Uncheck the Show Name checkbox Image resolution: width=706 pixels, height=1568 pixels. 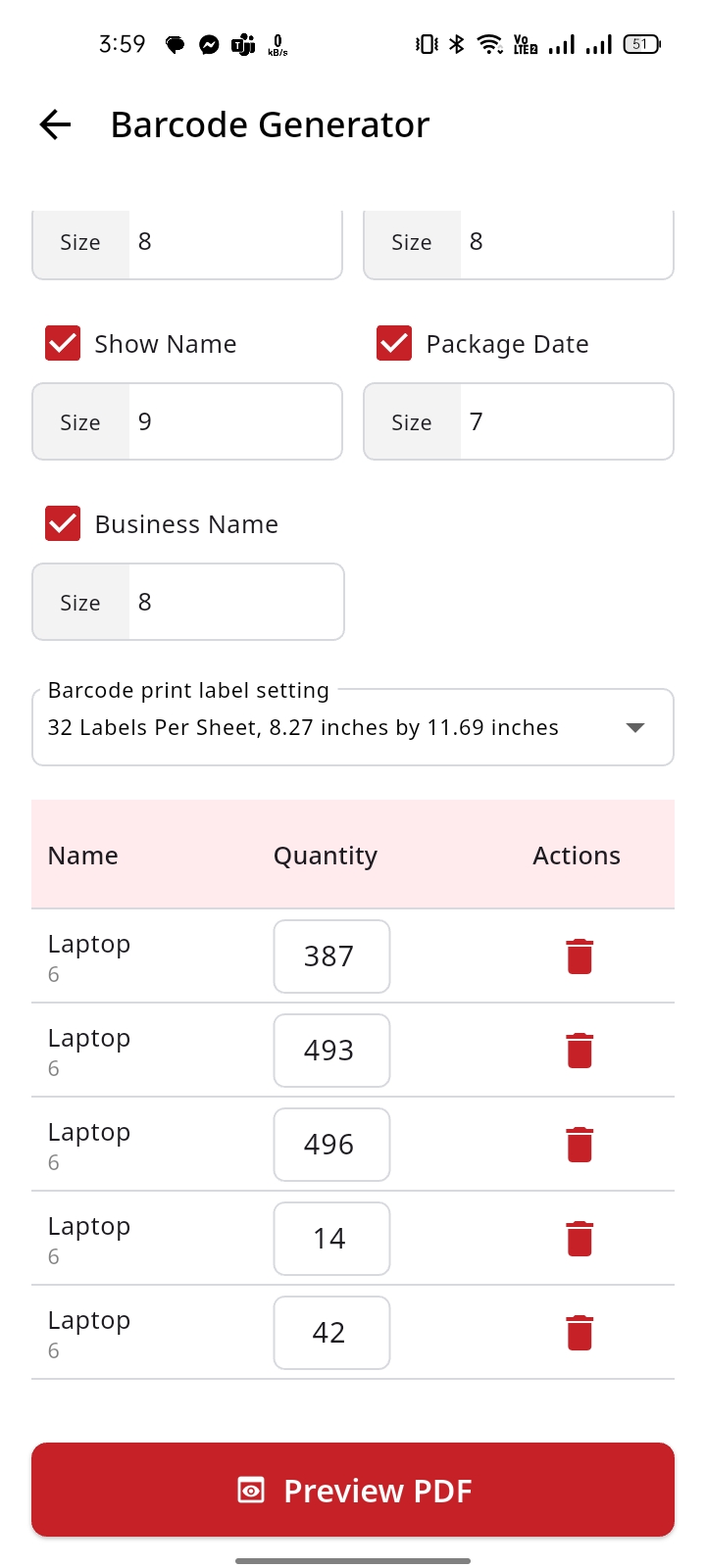[x=63, y=344]
